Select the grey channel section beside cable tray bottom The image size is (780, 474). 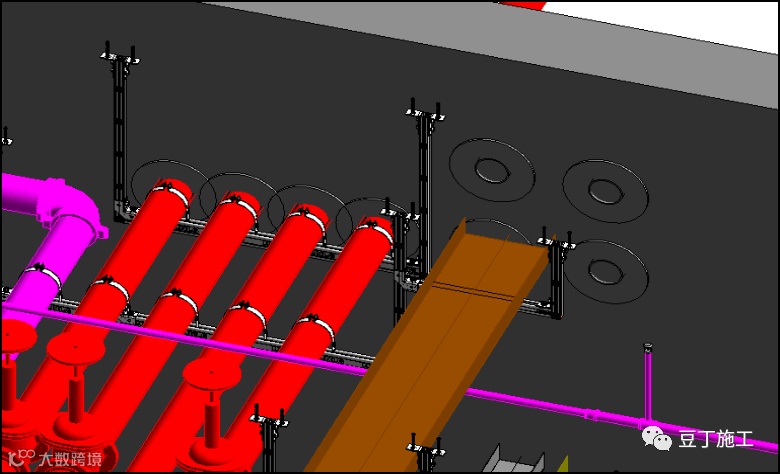tap(512, 460)
